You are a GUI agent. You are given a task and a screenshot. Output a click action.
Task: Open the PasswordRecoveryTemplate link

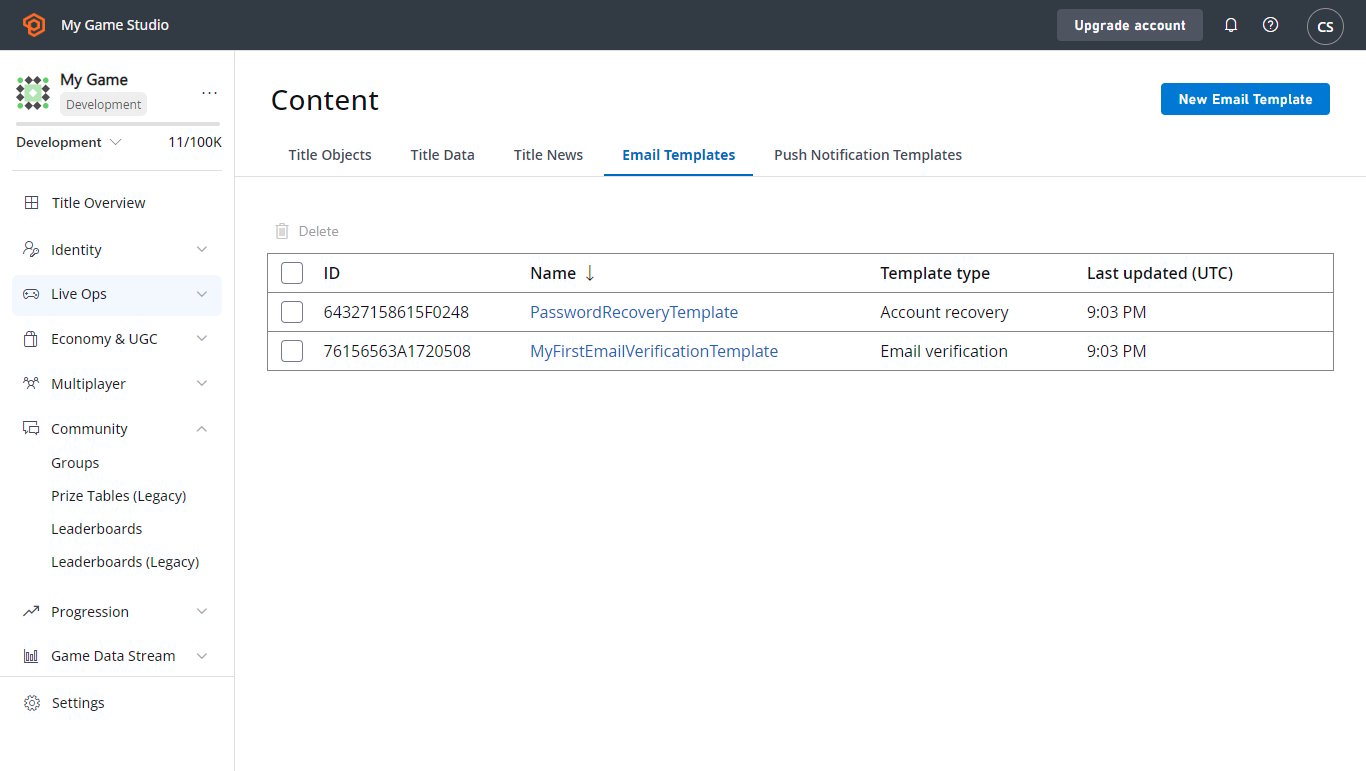click(634, 312)
